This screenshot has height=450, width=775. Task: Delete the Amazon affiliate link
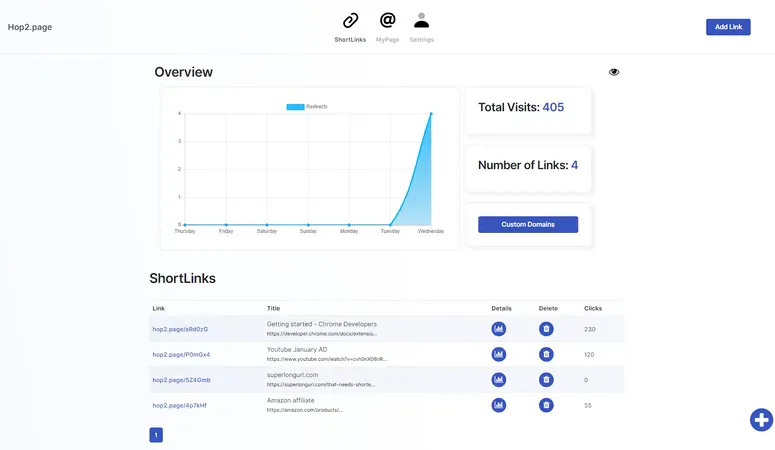tap(546, 405)
